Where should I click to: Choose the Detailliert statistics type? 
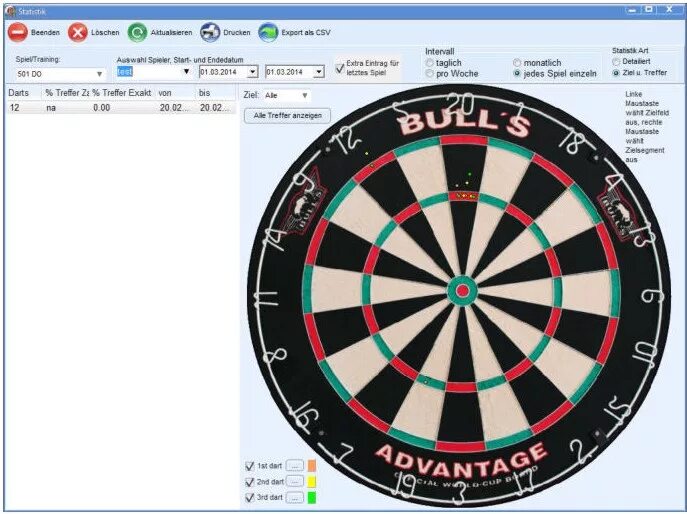click(x=616, y=62)
